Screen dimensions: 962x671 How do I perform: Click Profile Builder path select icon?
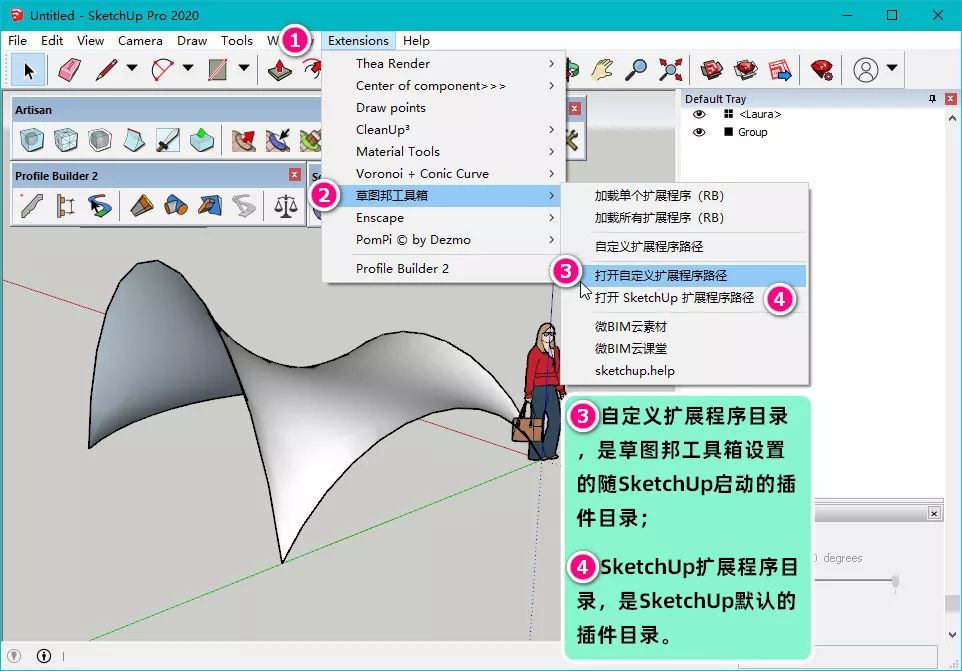(99, 205)
